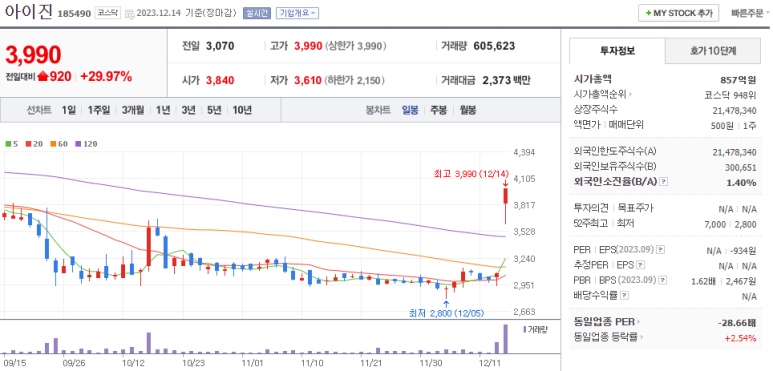Image resolution: width=773 pixels, height=371 pixels.
Task: Select the 3개월 line chart period
Action: (x=133, y=110)
